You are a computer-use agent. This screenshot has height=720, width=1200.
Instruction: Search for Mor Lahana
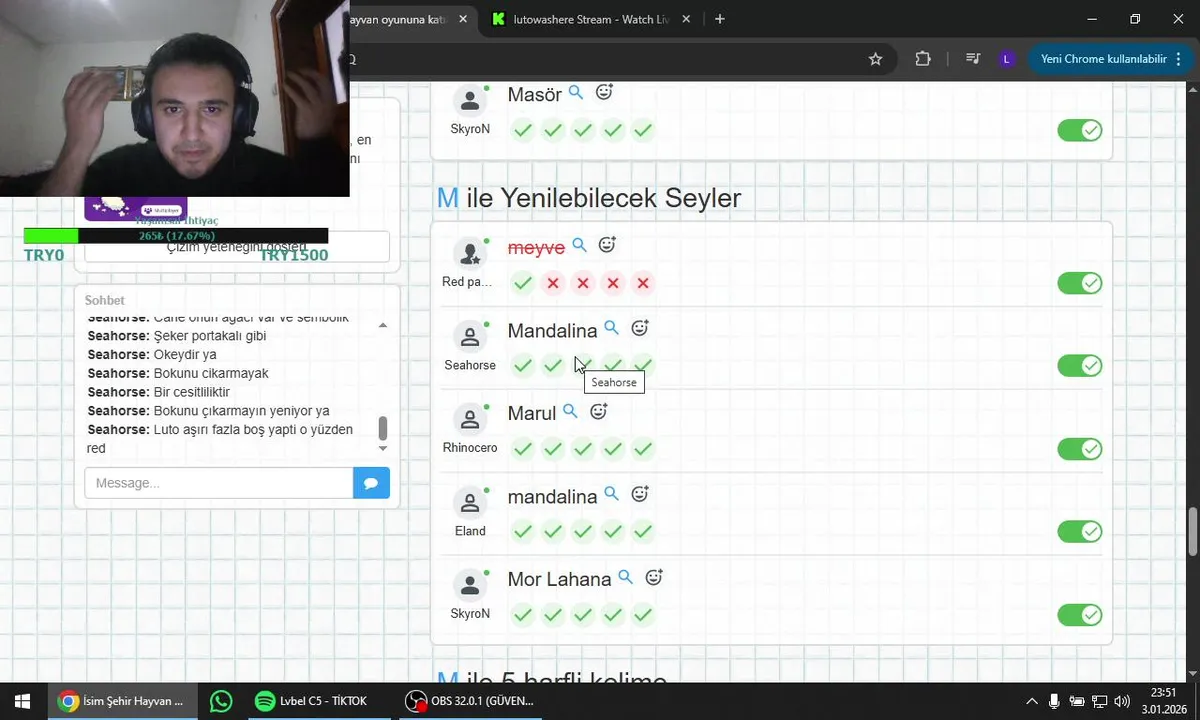coord(625,577)
